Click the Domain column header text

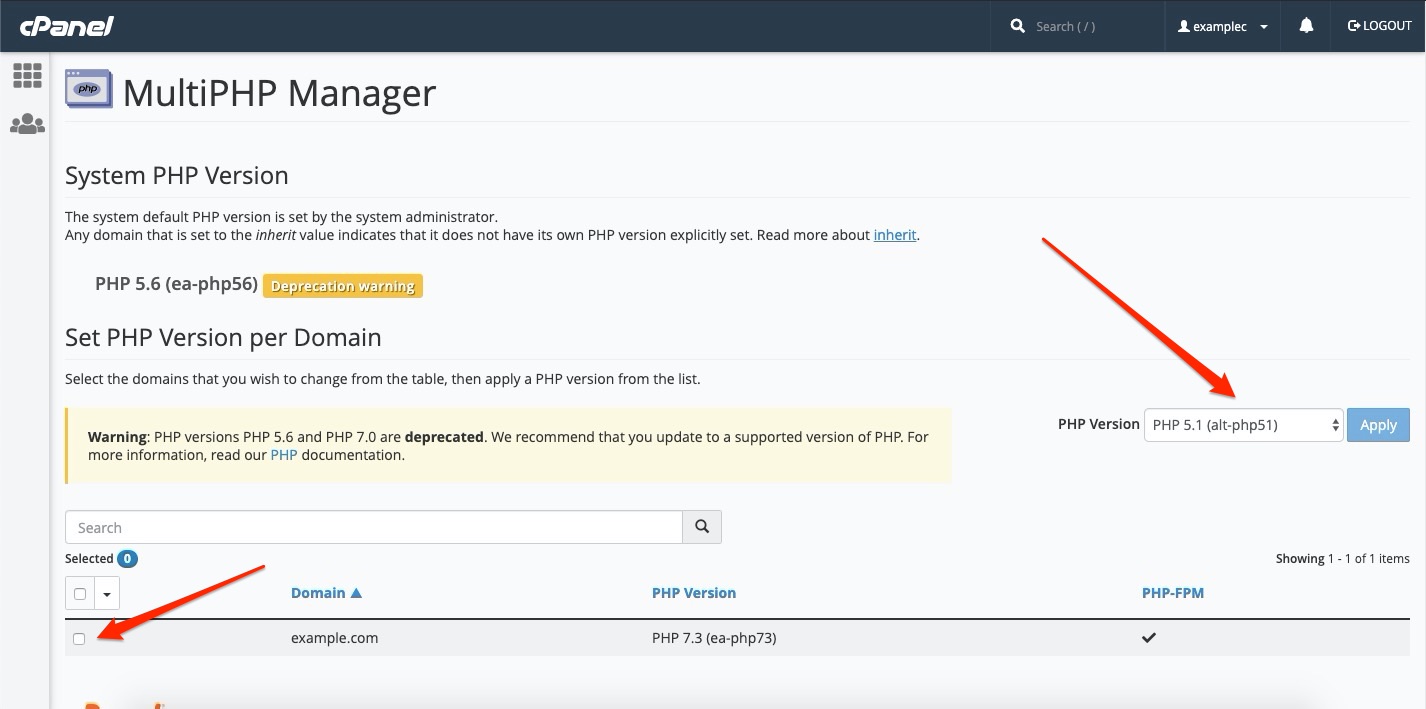pyautogui.click(x=318, y=593)
